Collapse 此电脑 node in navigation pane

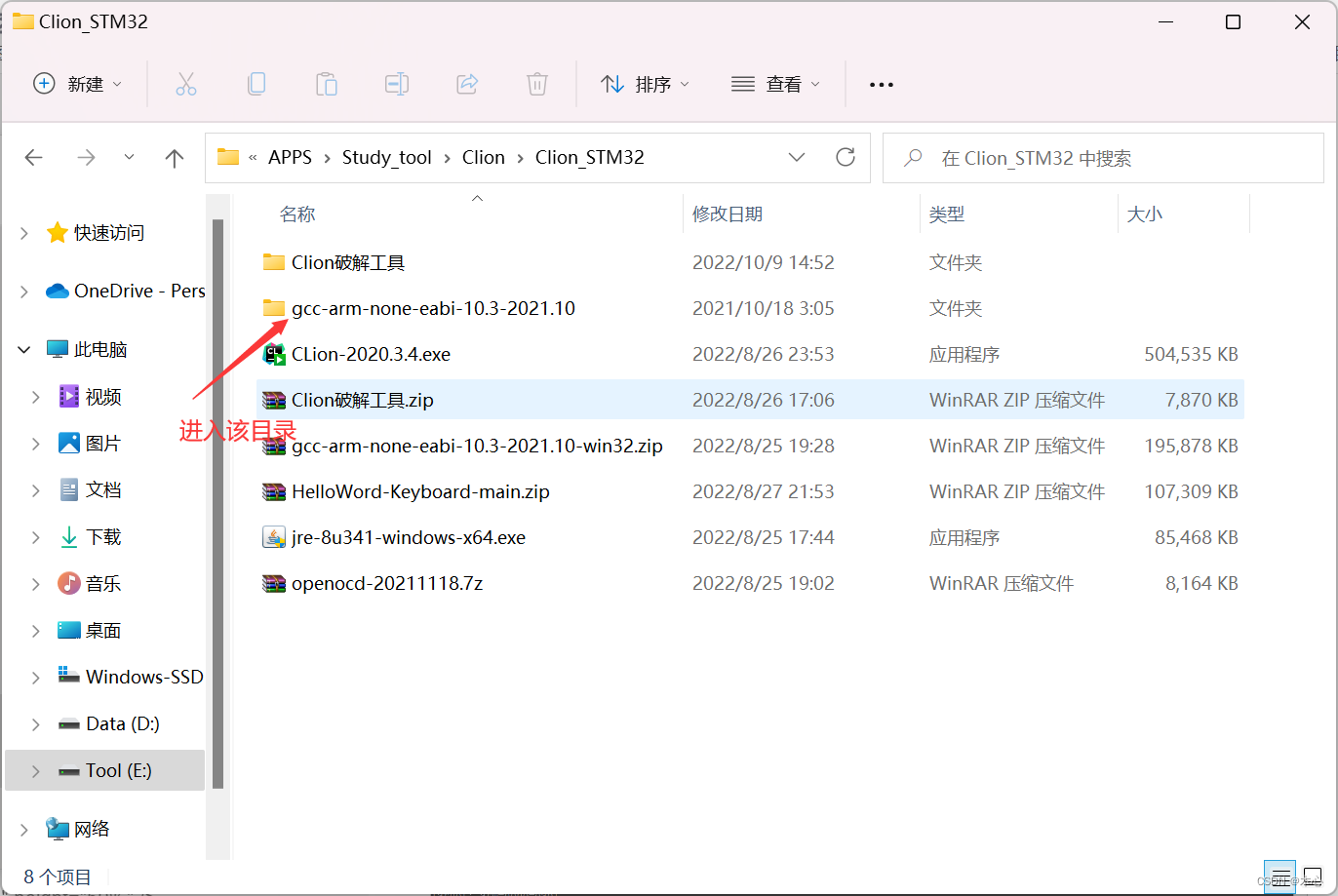click(x=24, y=350)
